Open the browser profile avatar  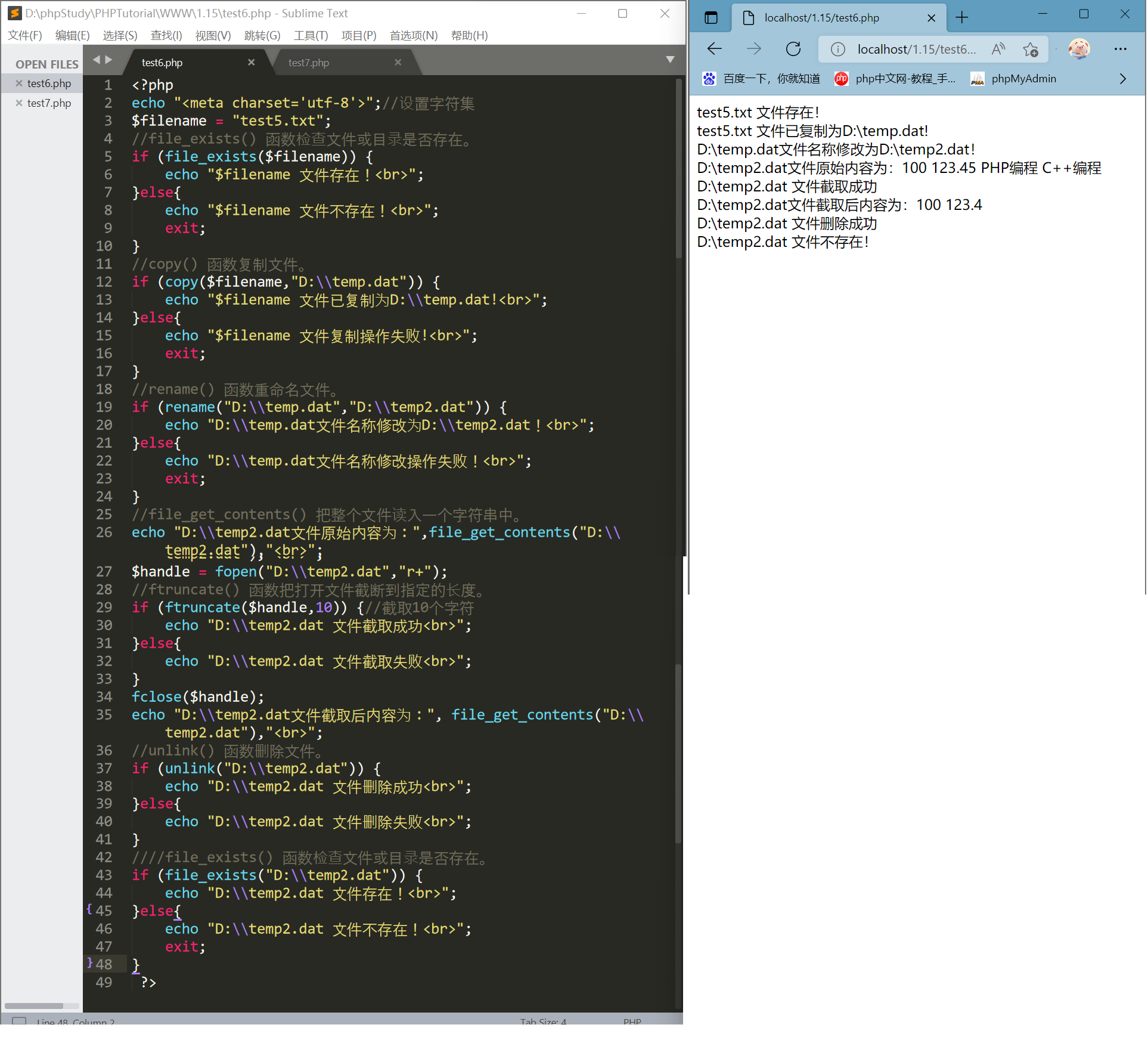[x=1079, y=49]
